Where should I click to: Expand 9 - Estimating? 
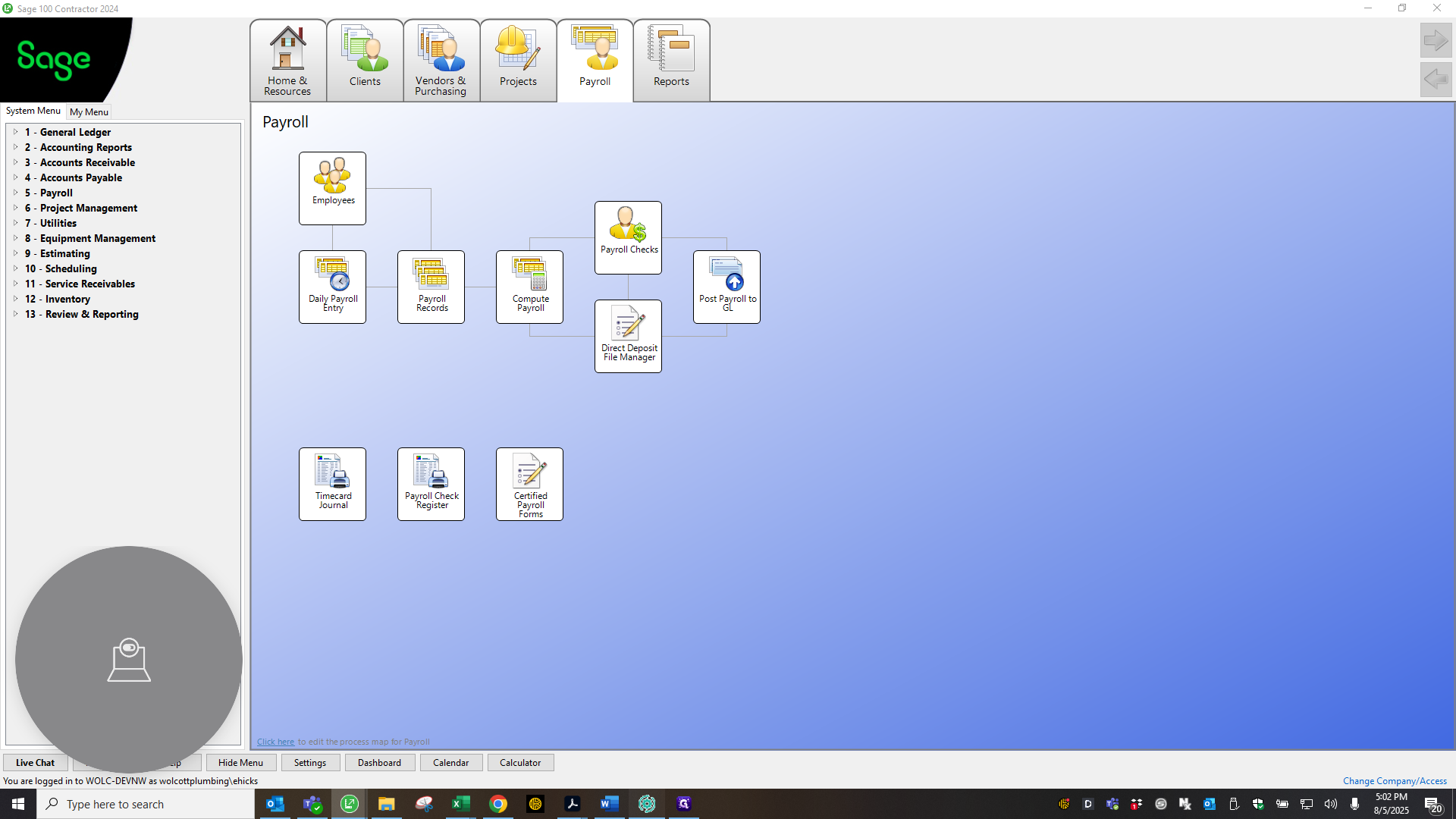click(15, 253)
